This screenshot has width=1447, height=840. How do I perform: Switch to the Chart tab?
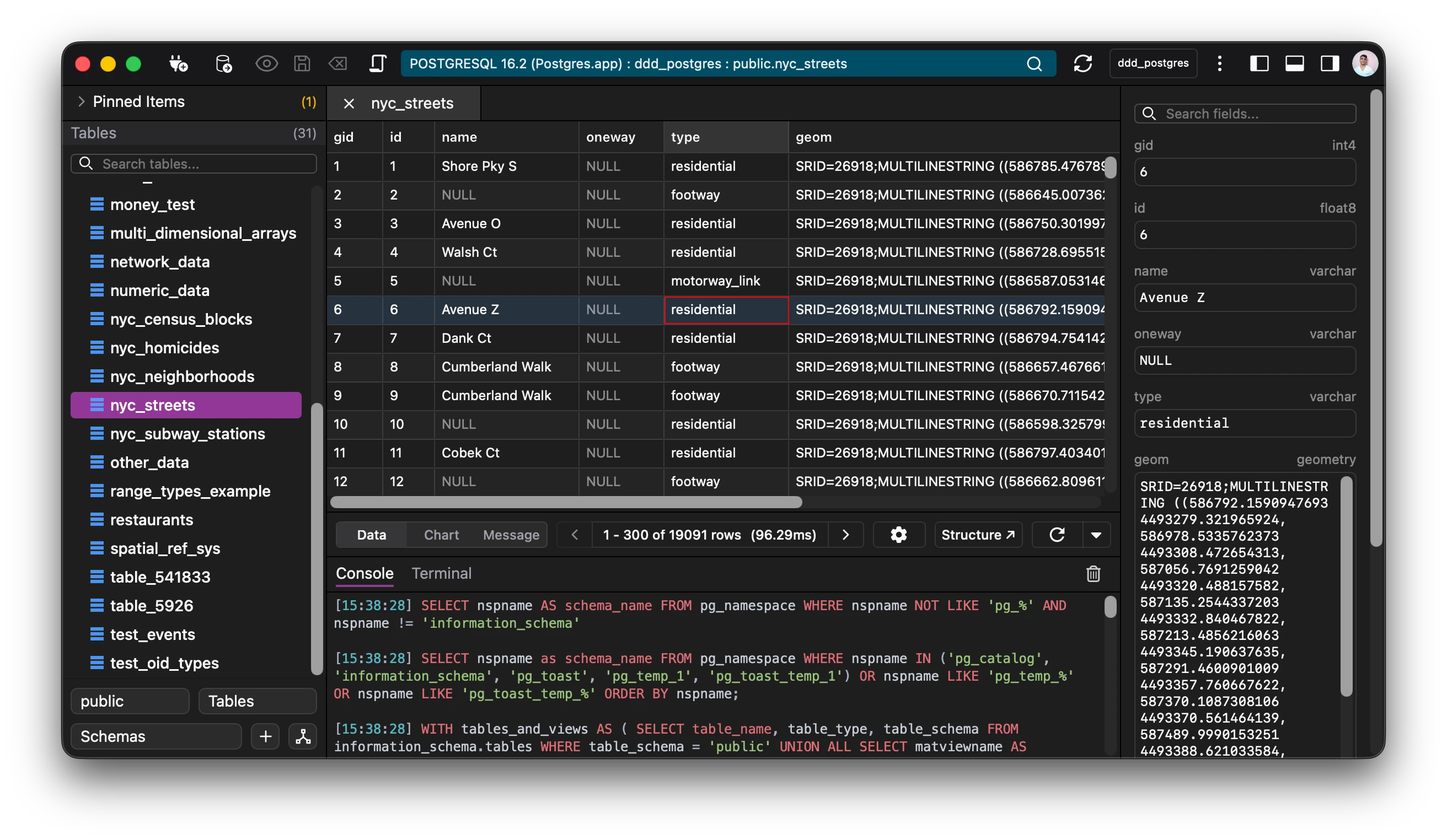tap(441, 535)
